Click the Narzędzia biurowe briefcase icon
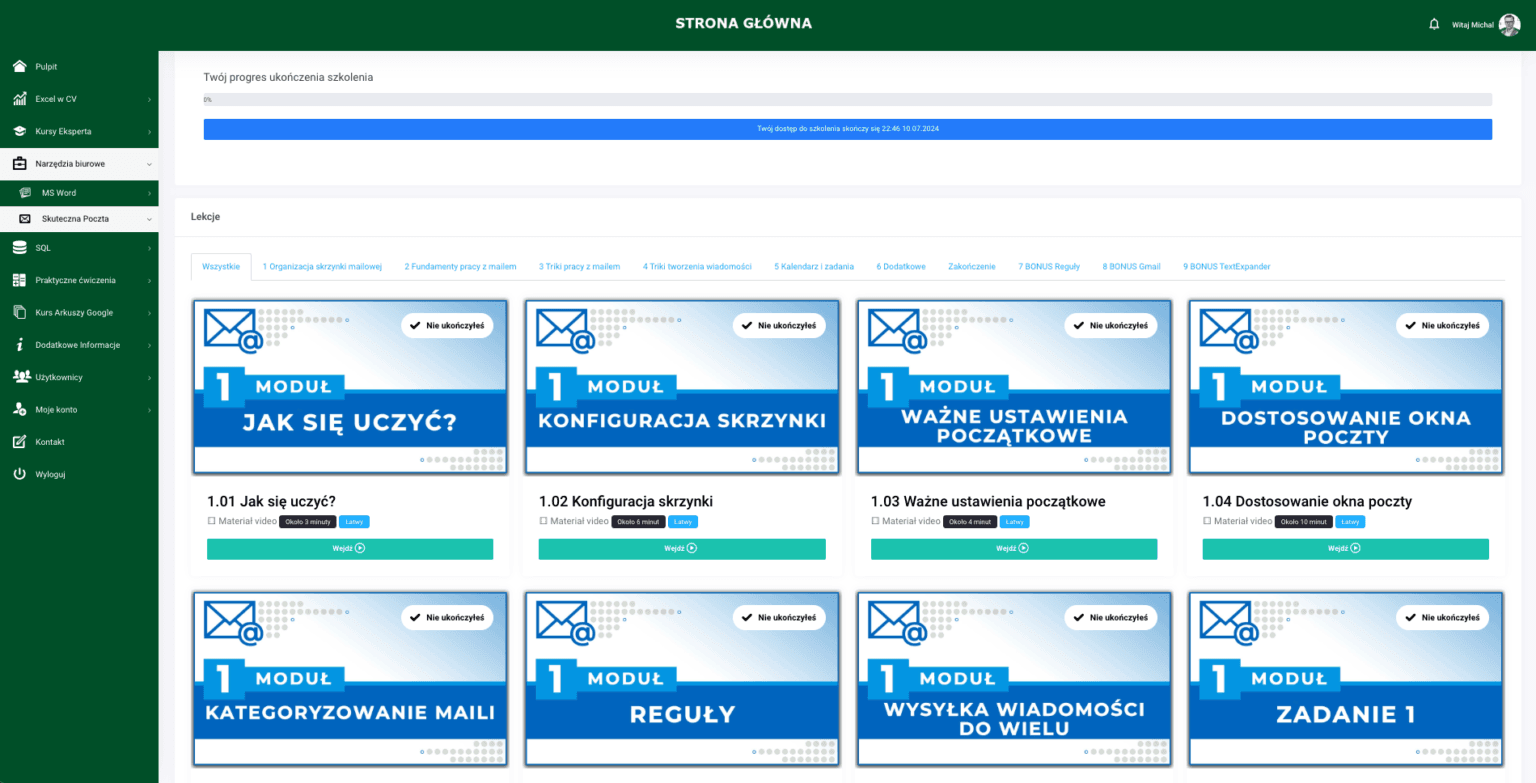The width and height of the screenshot is (1536, 783). pos(19,163)
